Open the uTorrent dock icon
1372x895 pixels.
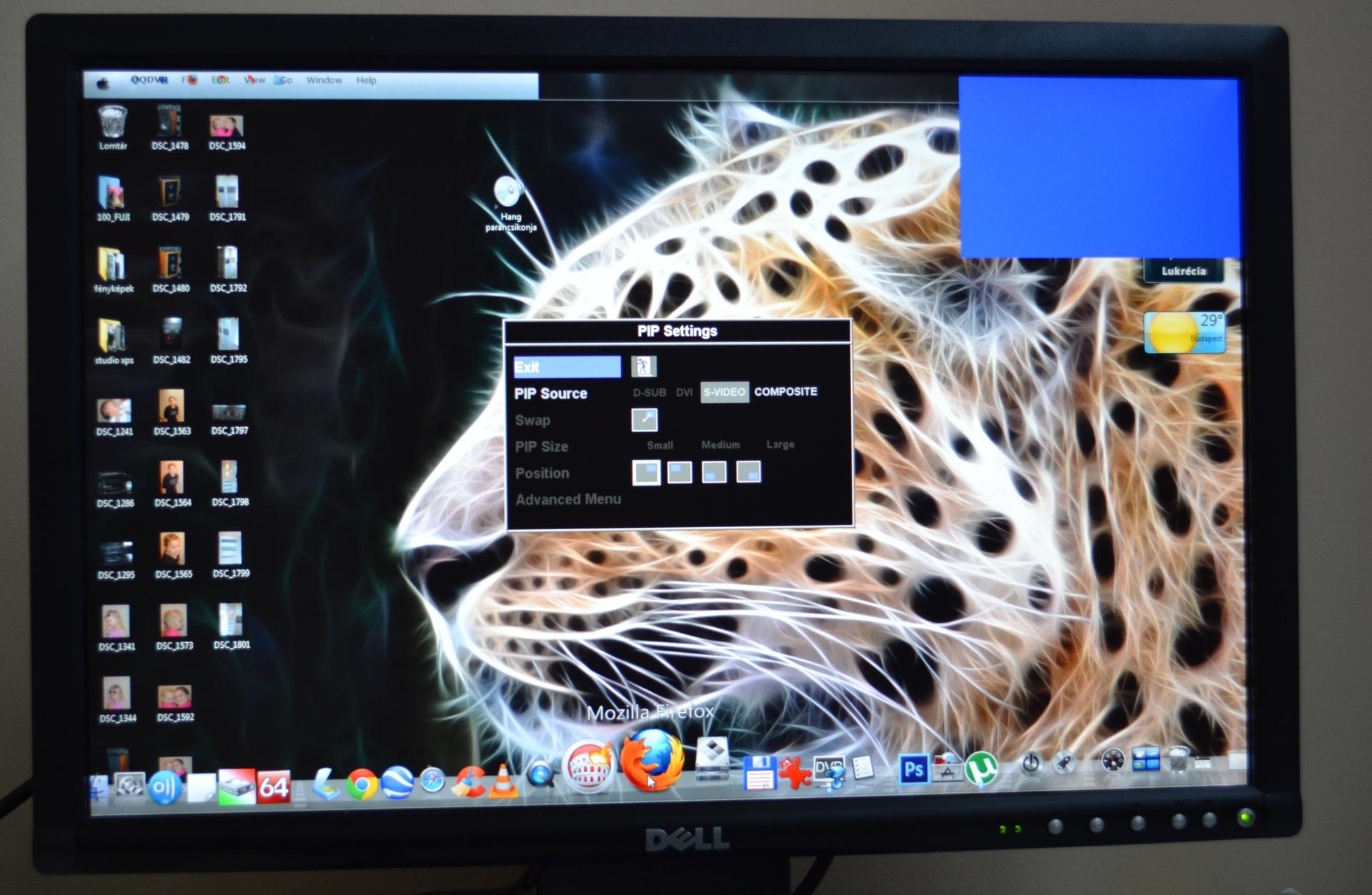(982, 770)
